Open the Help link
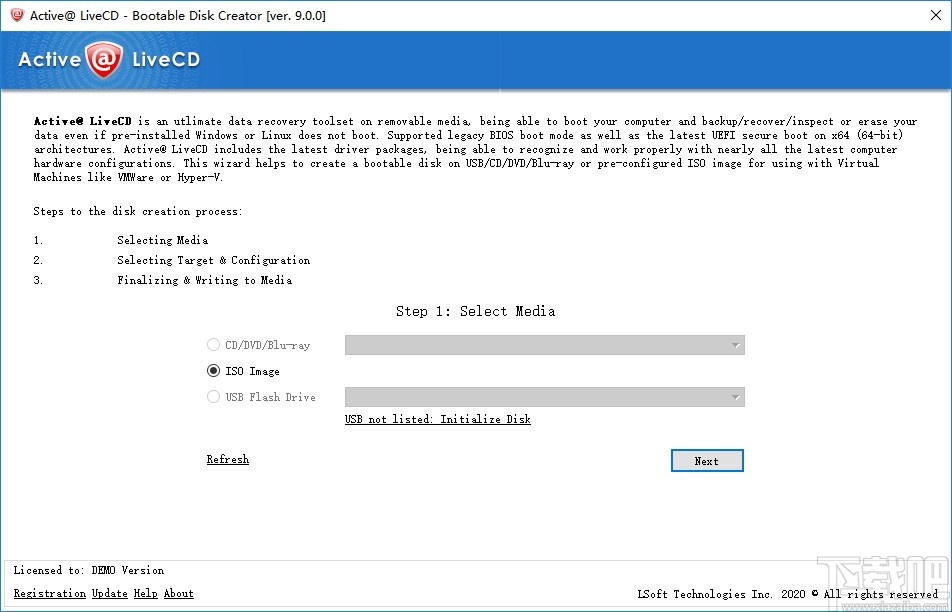The image size is (952, 612). click(146, 593)
